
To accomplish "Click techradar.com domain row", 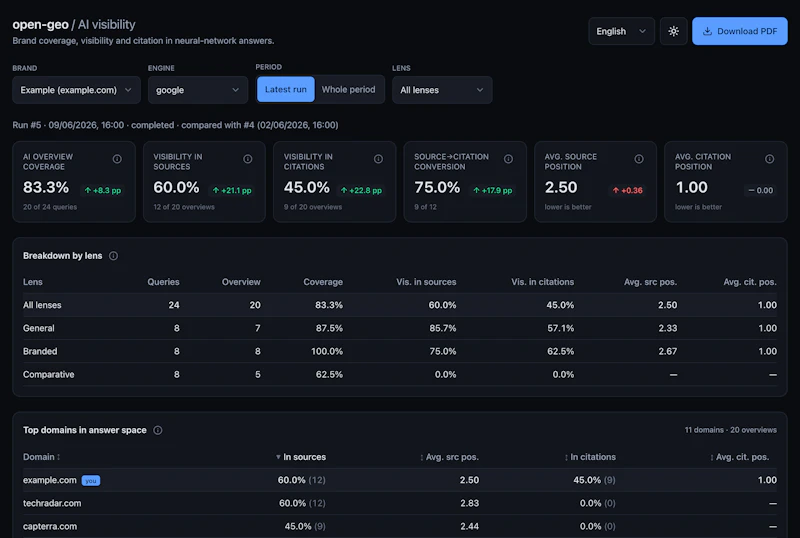I will pos(399,503).
